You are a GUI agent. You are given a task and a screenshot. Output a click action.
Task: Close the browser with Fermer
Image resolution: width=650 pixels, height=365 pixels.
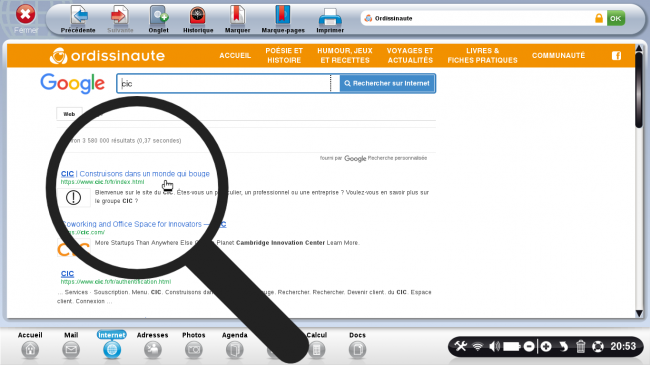[x=26, y=19]
